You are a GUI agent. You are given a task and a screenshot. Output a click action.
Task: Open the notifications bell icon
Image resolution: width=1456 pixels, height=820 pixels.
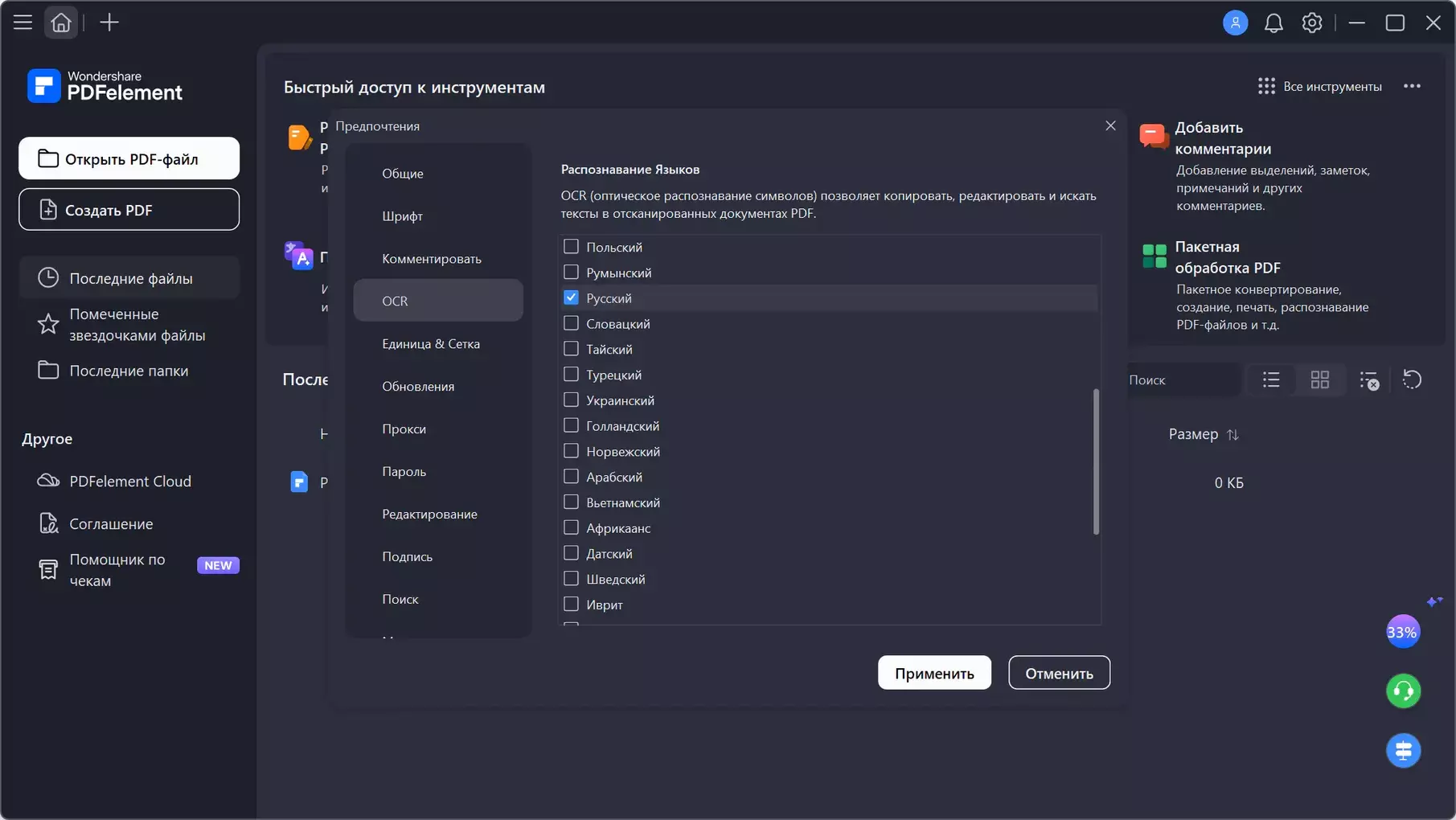click(1273, 23)
